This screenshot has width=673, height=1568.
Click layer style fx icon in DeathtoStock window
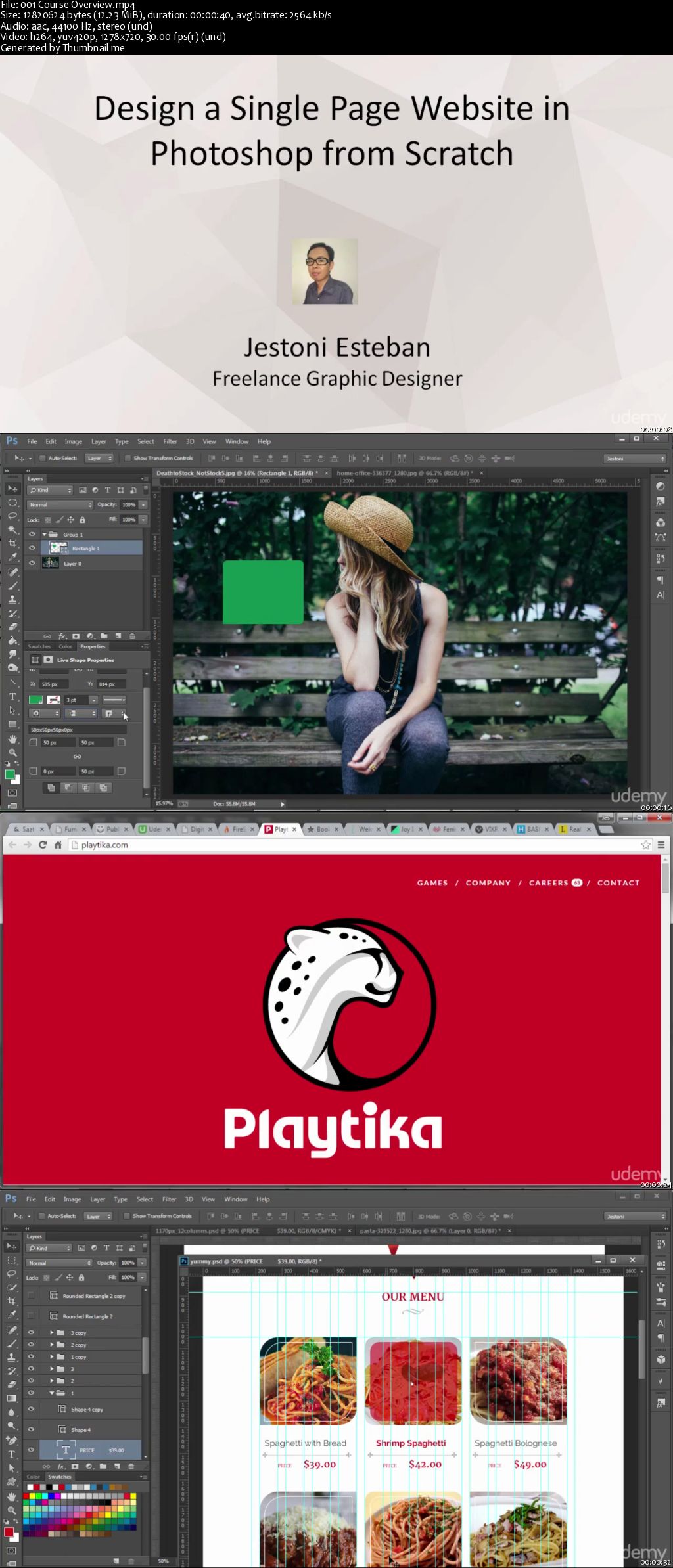[62, 636]
